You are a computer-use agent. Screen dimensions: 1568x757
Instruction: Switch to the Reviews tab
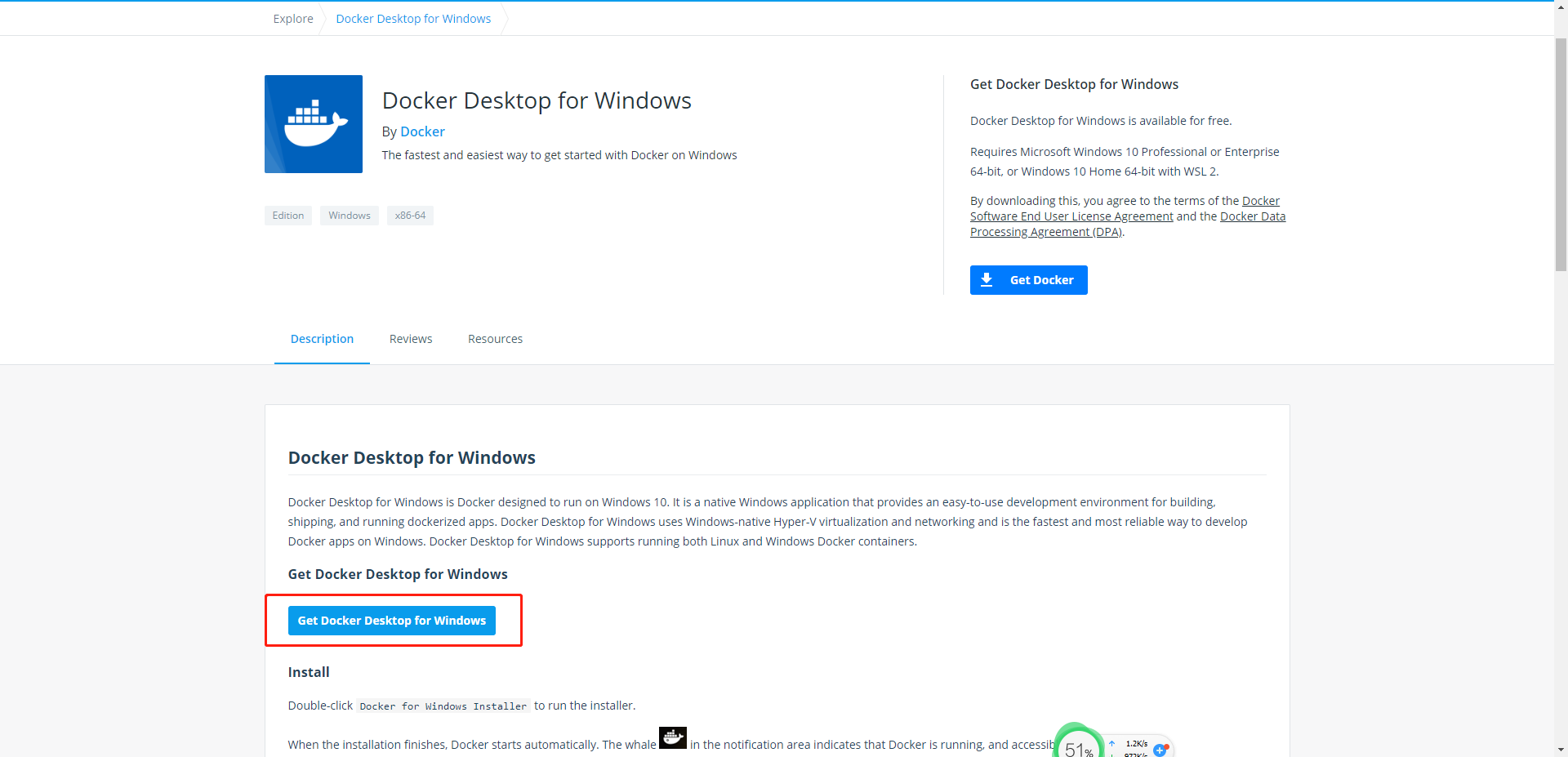pos(410,339)
